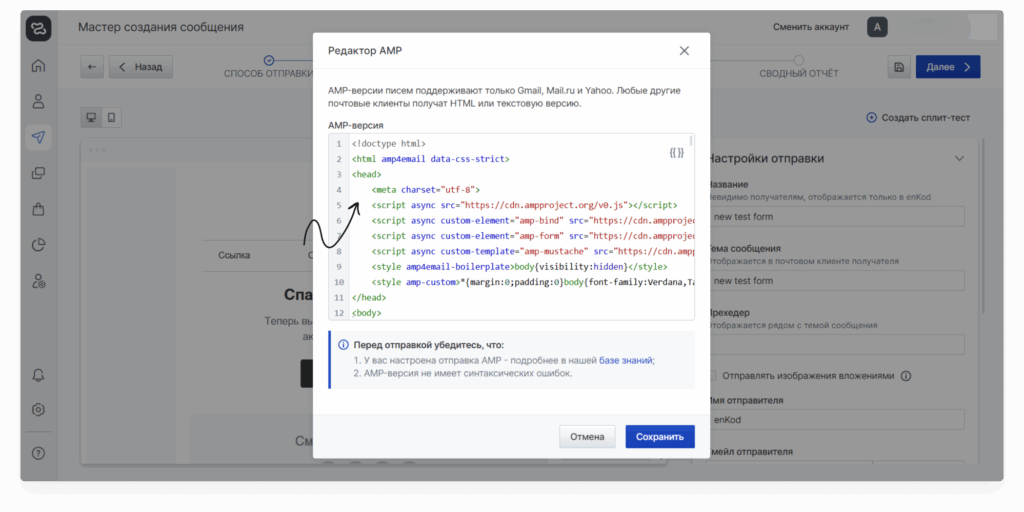Click the "Сохранить" button
Viewport: 1024px width, 512px height.
(x=659, y=437)
